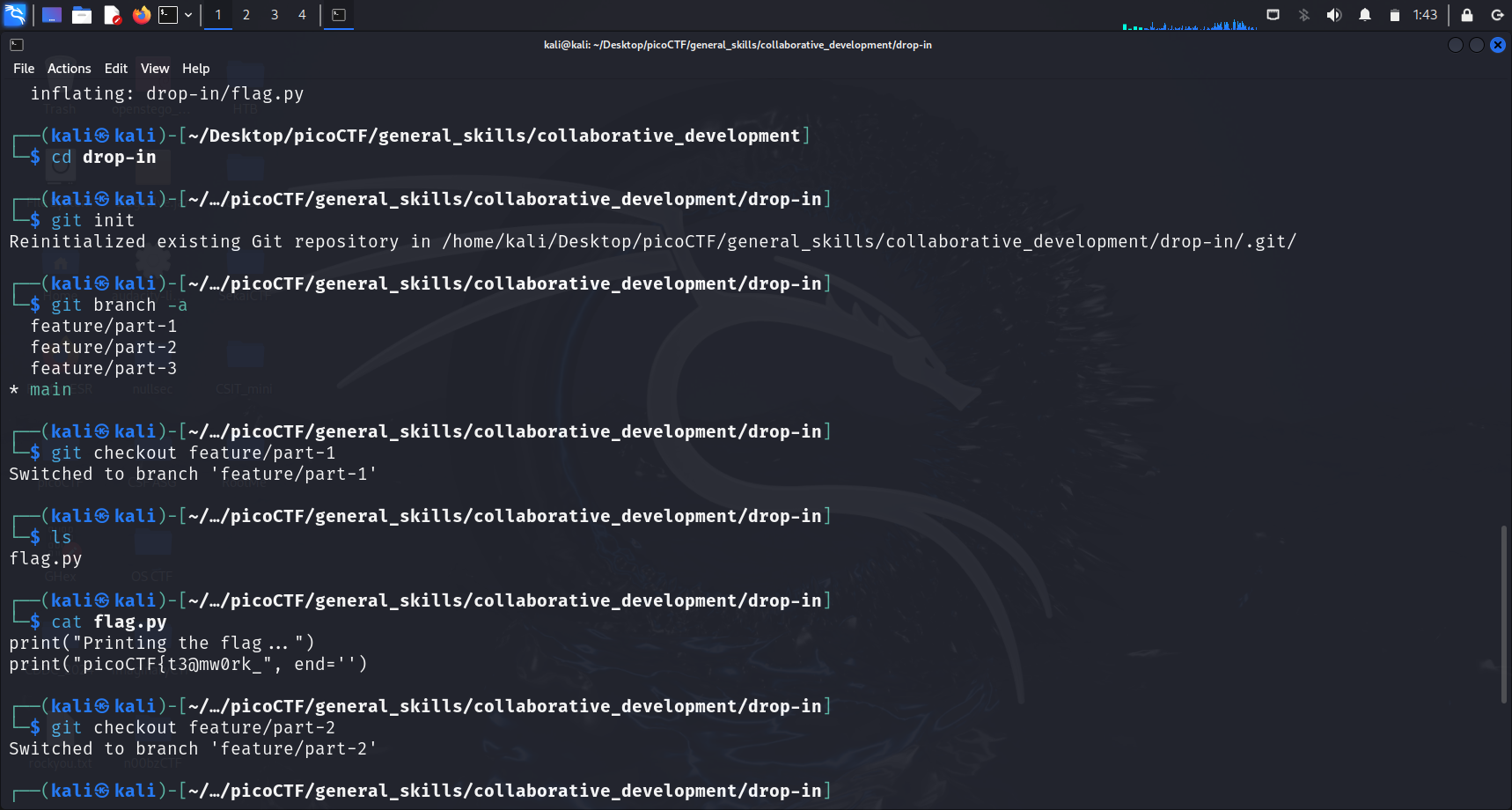Click the notifications bell icon

1365,15
